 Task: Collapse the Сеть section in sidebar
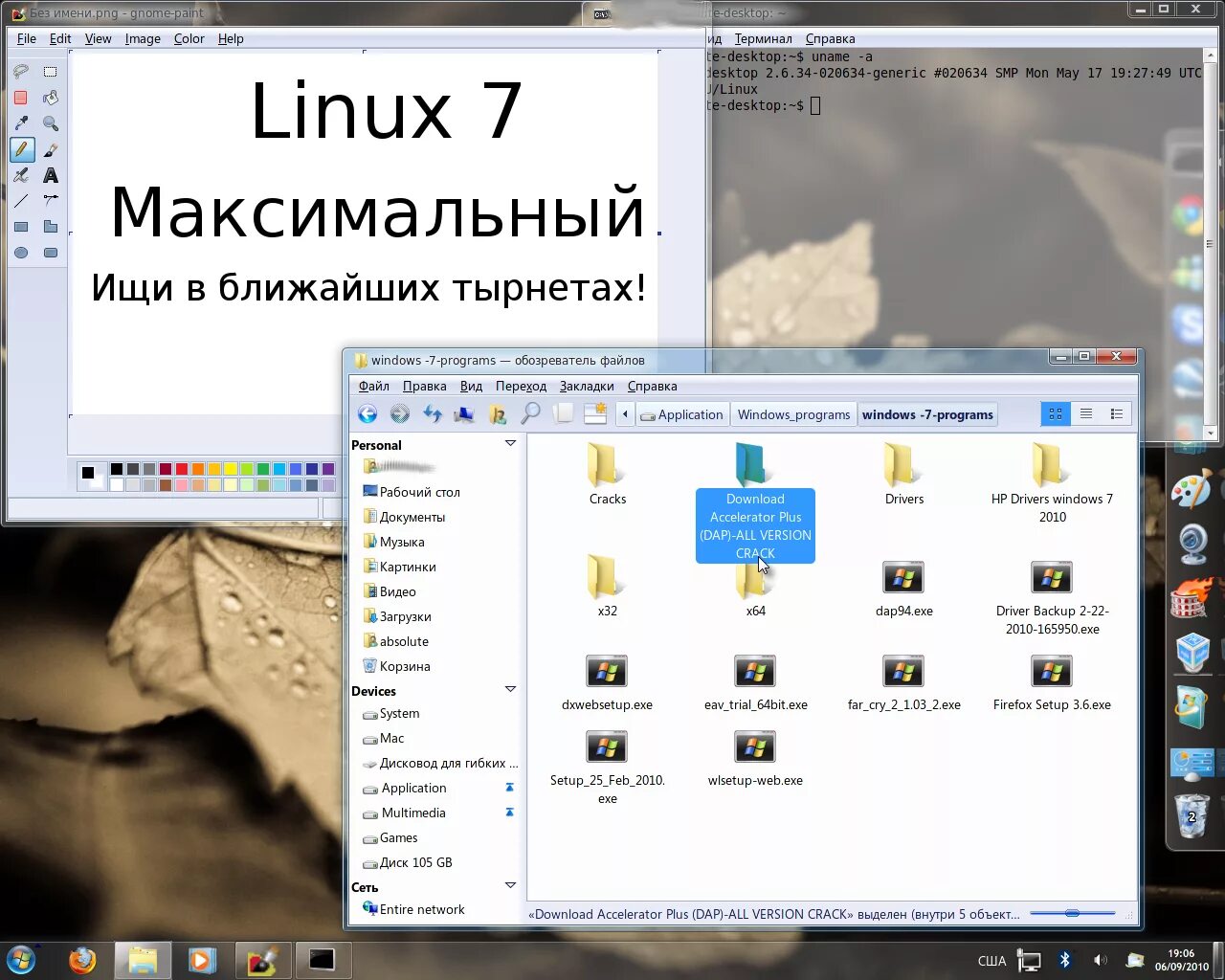click(x=510, y=886)
